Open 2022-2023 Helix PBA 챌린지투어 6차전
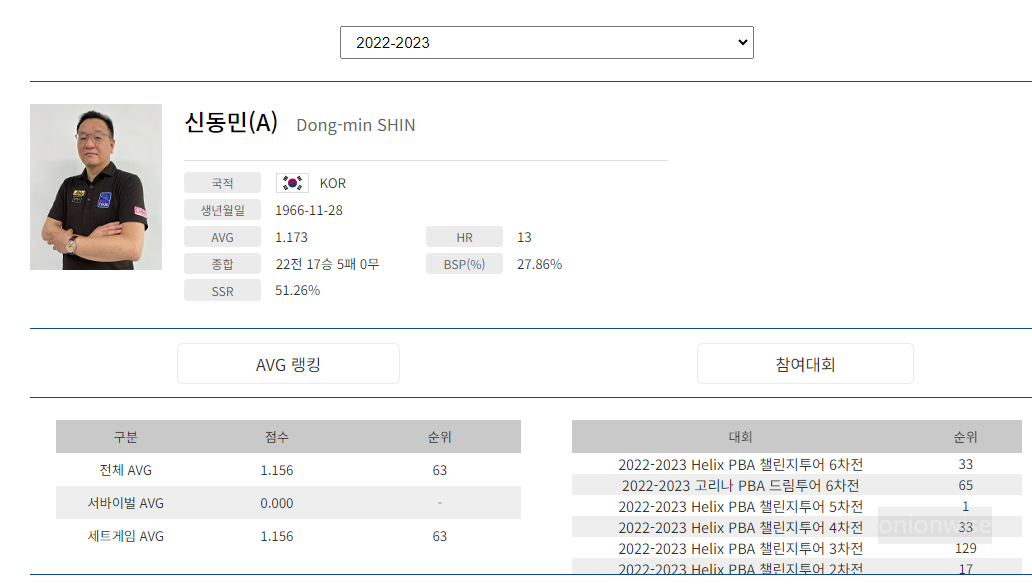The height and width of the screenshot is (584, 1032). (x=740, y=464)
